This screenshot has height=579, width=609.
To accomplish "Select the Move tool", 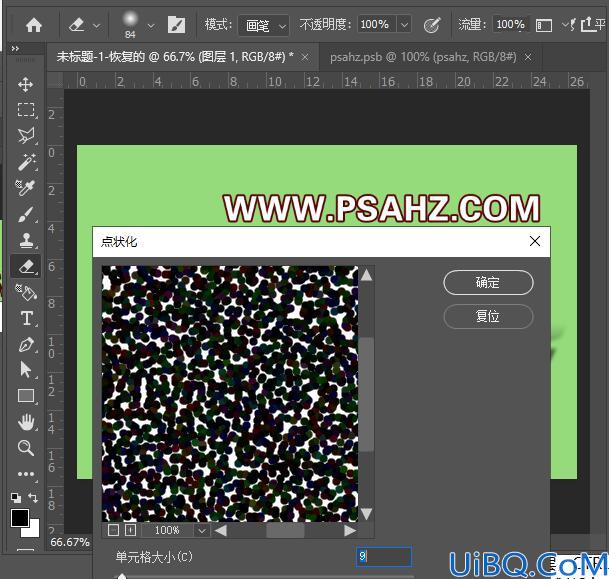I will tap(25, 84).
